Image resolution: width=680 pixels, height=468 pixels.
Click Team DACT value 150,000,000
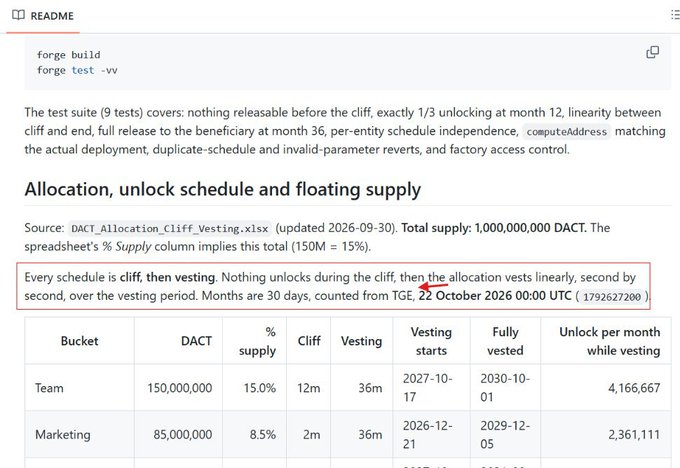pos(180,388)
